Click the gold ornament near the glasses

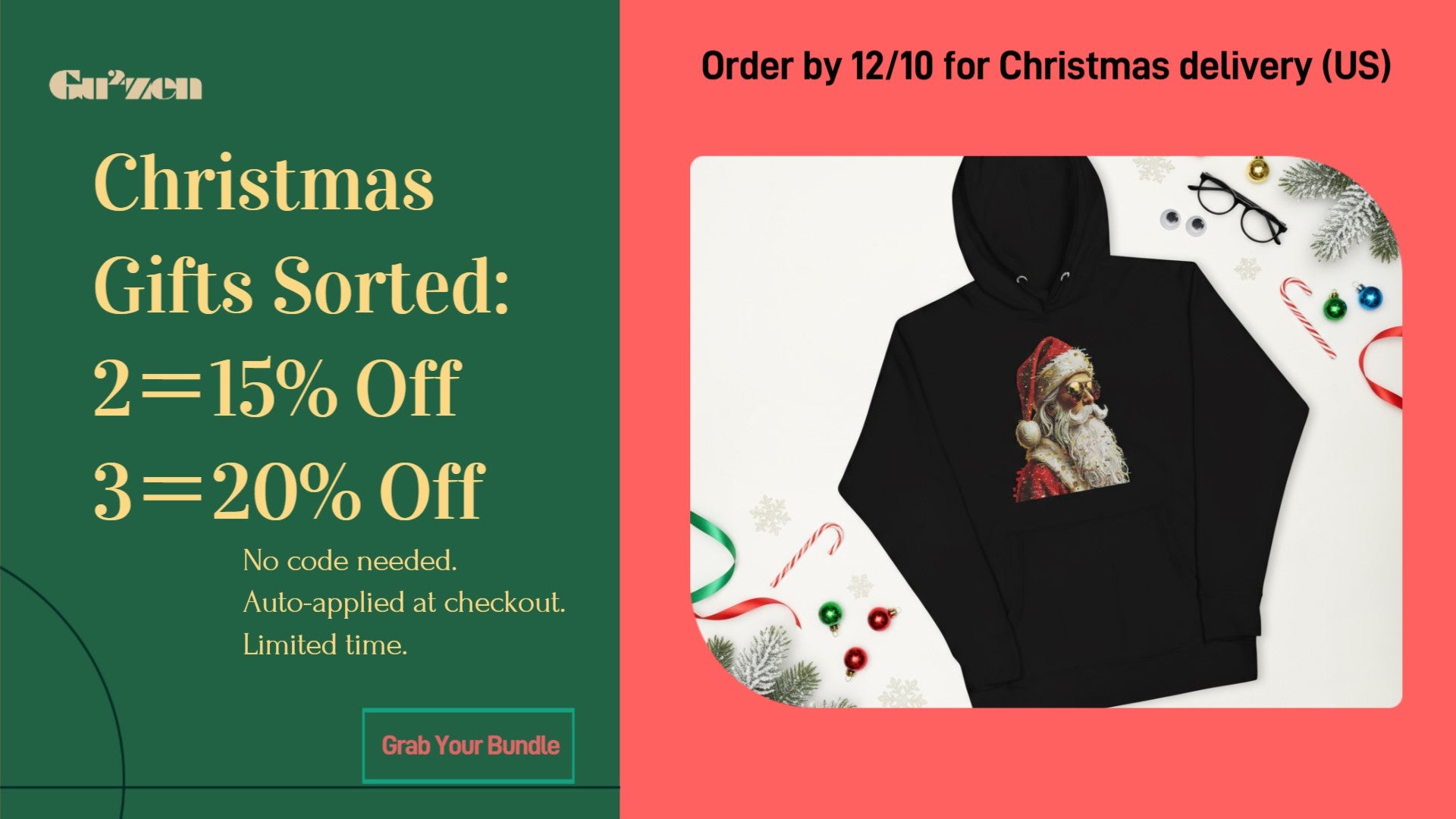[x=1258, y=169]
